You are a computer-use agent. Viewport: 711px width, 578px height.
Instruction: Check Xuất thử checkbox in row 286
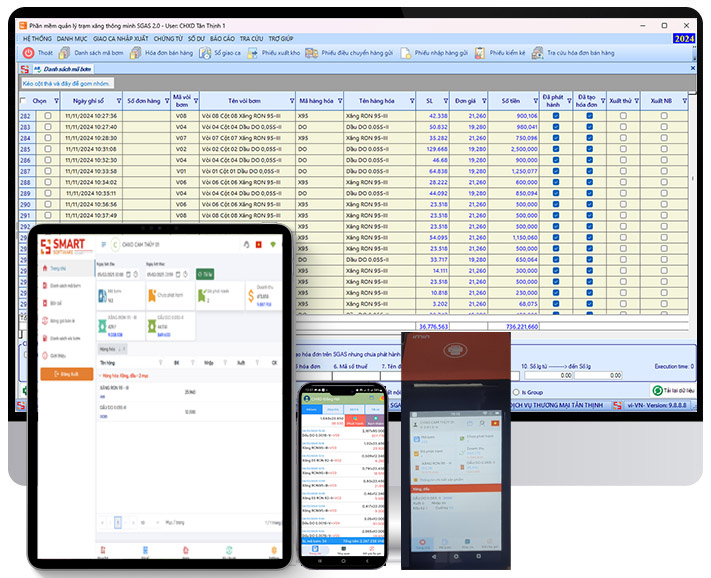tap(623, 160)
